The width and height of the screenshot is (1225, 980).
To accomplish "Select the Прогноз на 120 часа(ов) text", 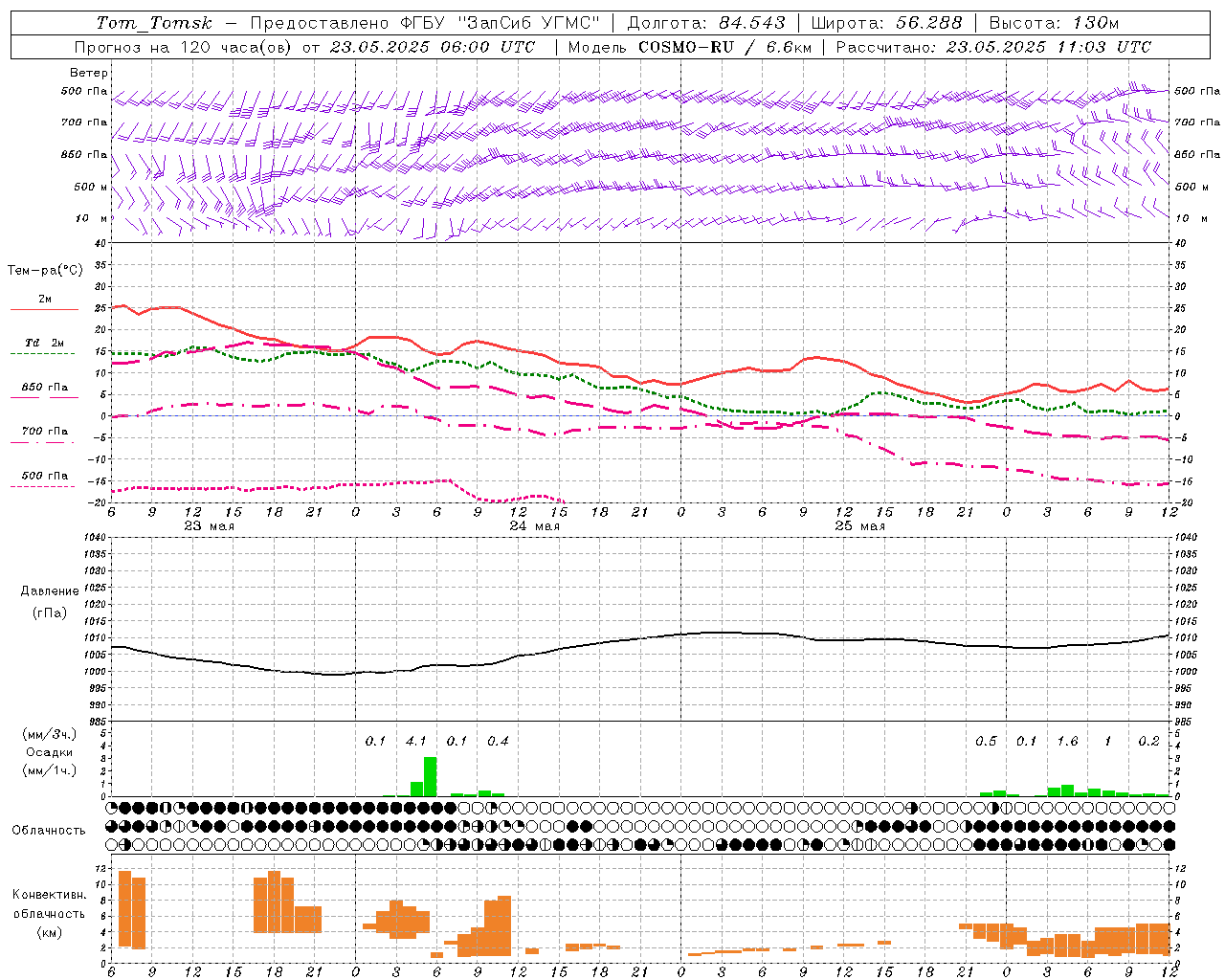I will [x=184, y=47].
